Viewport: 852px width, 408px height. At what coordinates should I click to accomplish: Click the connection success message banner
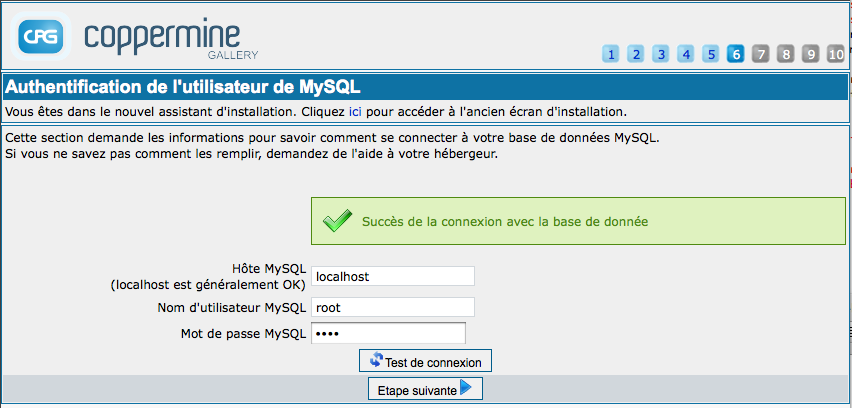tap(580, 220)
